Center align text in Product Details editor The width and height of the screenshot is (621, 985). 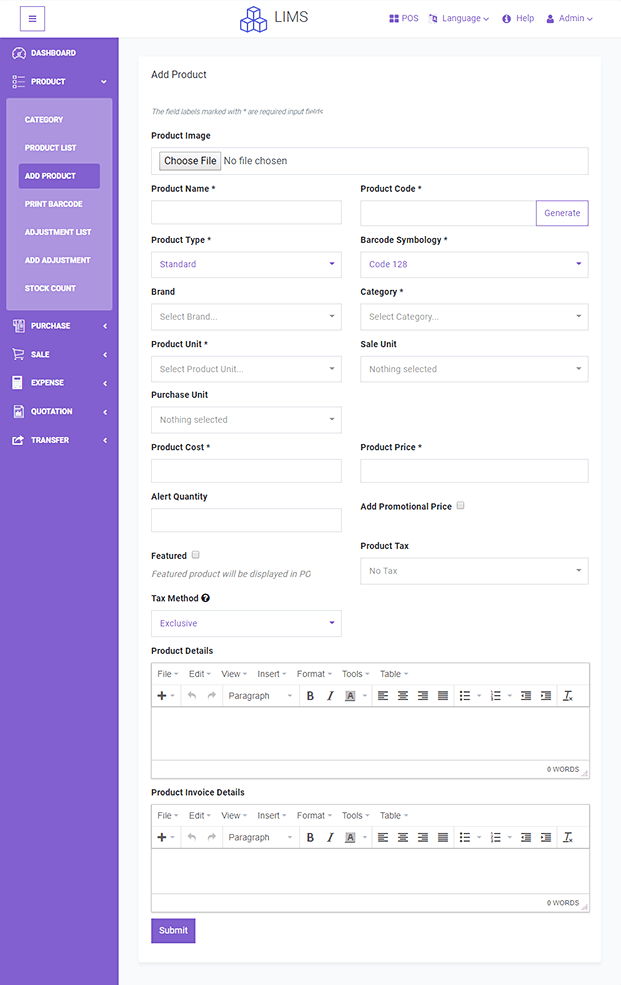tap(401, 694)
